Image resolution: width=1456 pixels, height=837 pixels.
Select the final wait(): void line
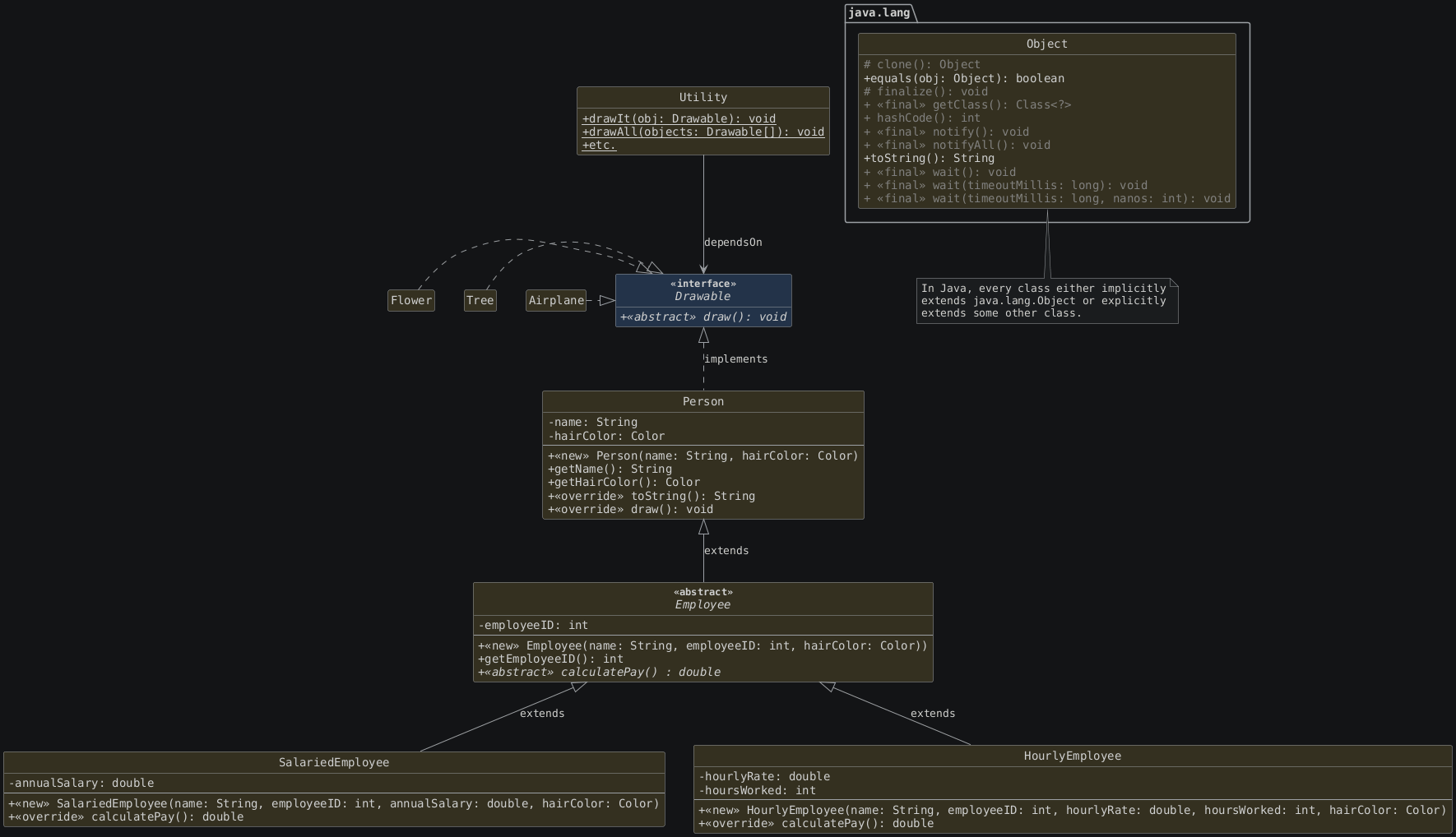939,172
